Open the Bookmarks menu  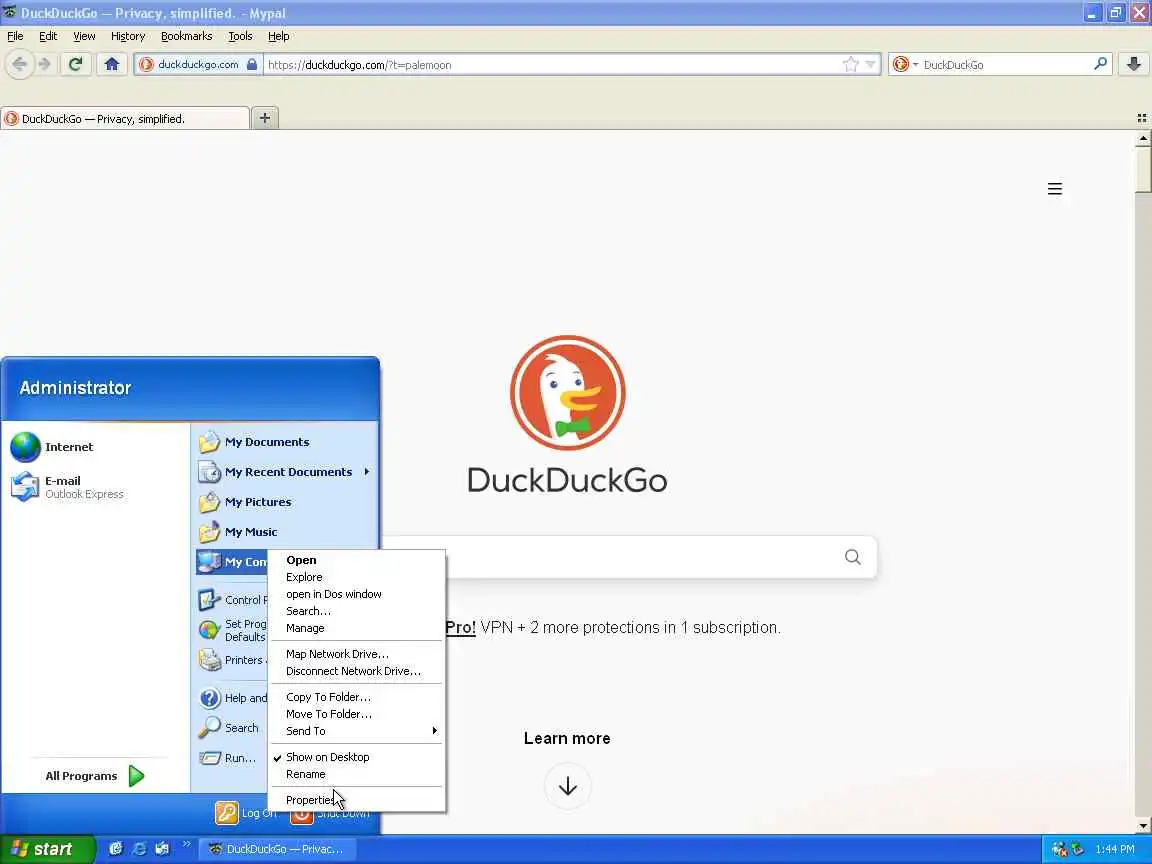pyautogui.click(x=187, y=36)
